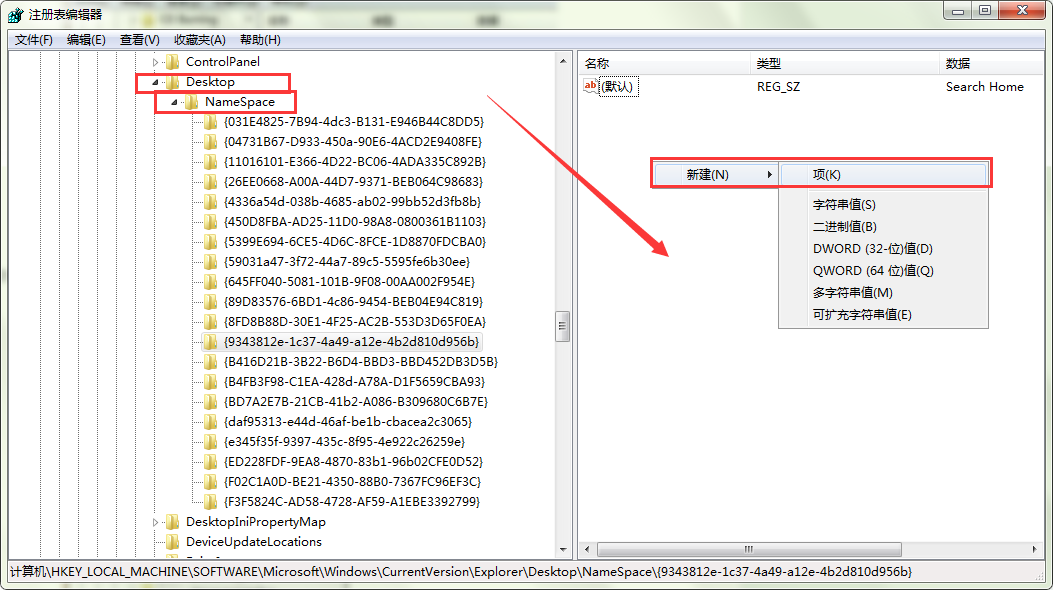Click the REG_SZ string value icon

pyautogui.click(x=590, y=87)
